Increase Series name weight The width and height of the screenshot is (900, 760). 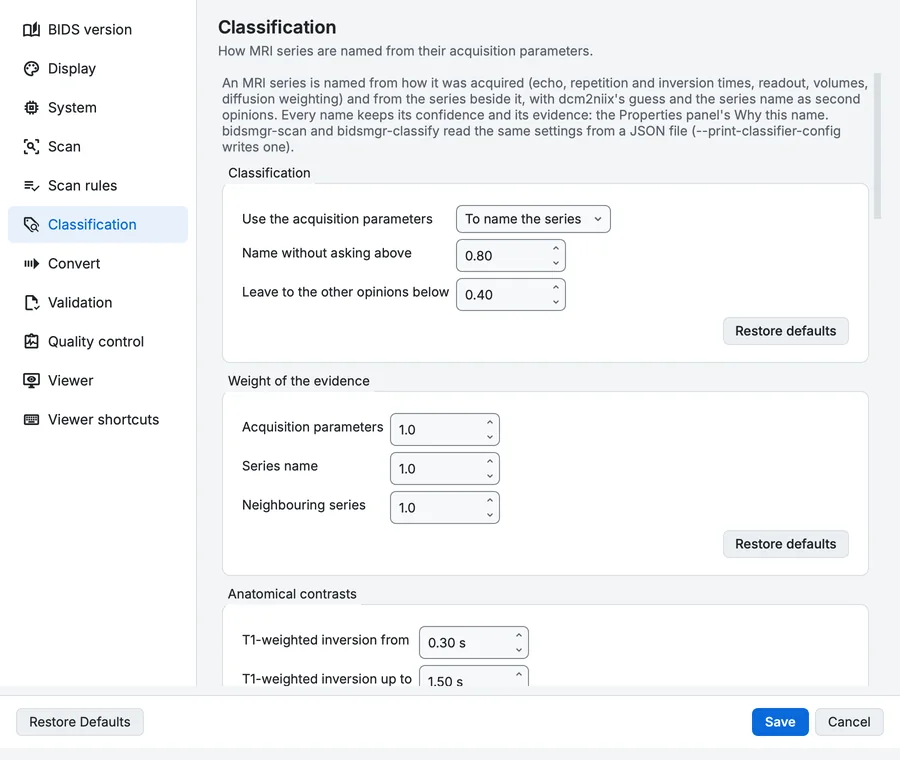490,462
